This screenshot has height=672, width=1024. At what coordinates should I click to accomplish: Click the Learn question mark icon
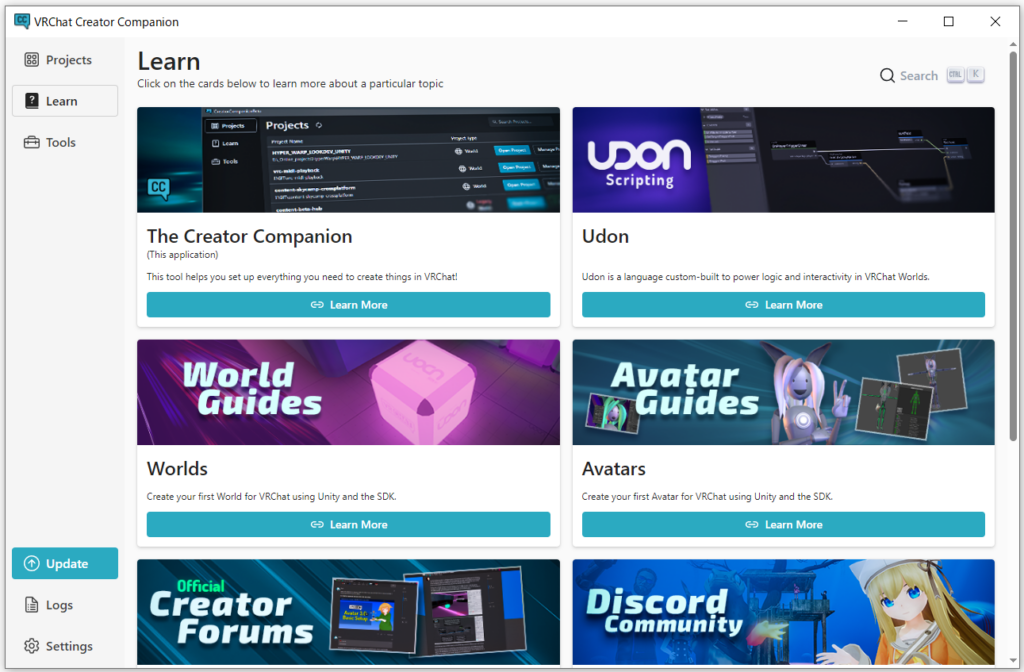pyautogui.click(x=31, y=101)
